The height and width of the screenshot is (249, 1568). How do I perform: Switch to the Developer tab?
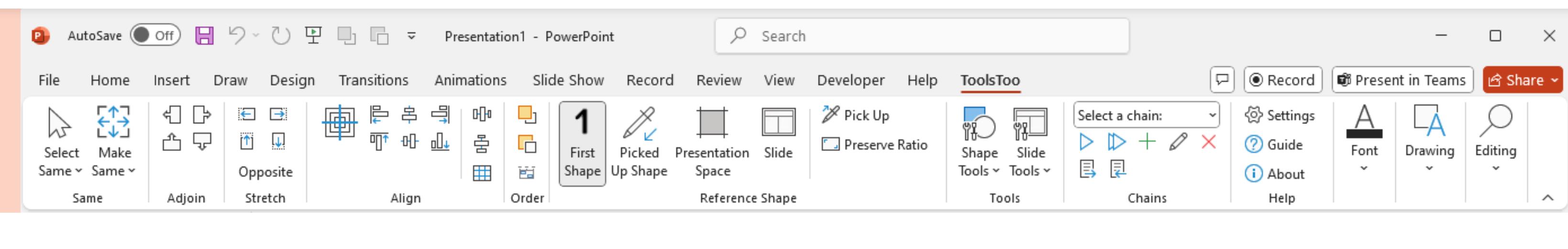[x=850, y=80]
